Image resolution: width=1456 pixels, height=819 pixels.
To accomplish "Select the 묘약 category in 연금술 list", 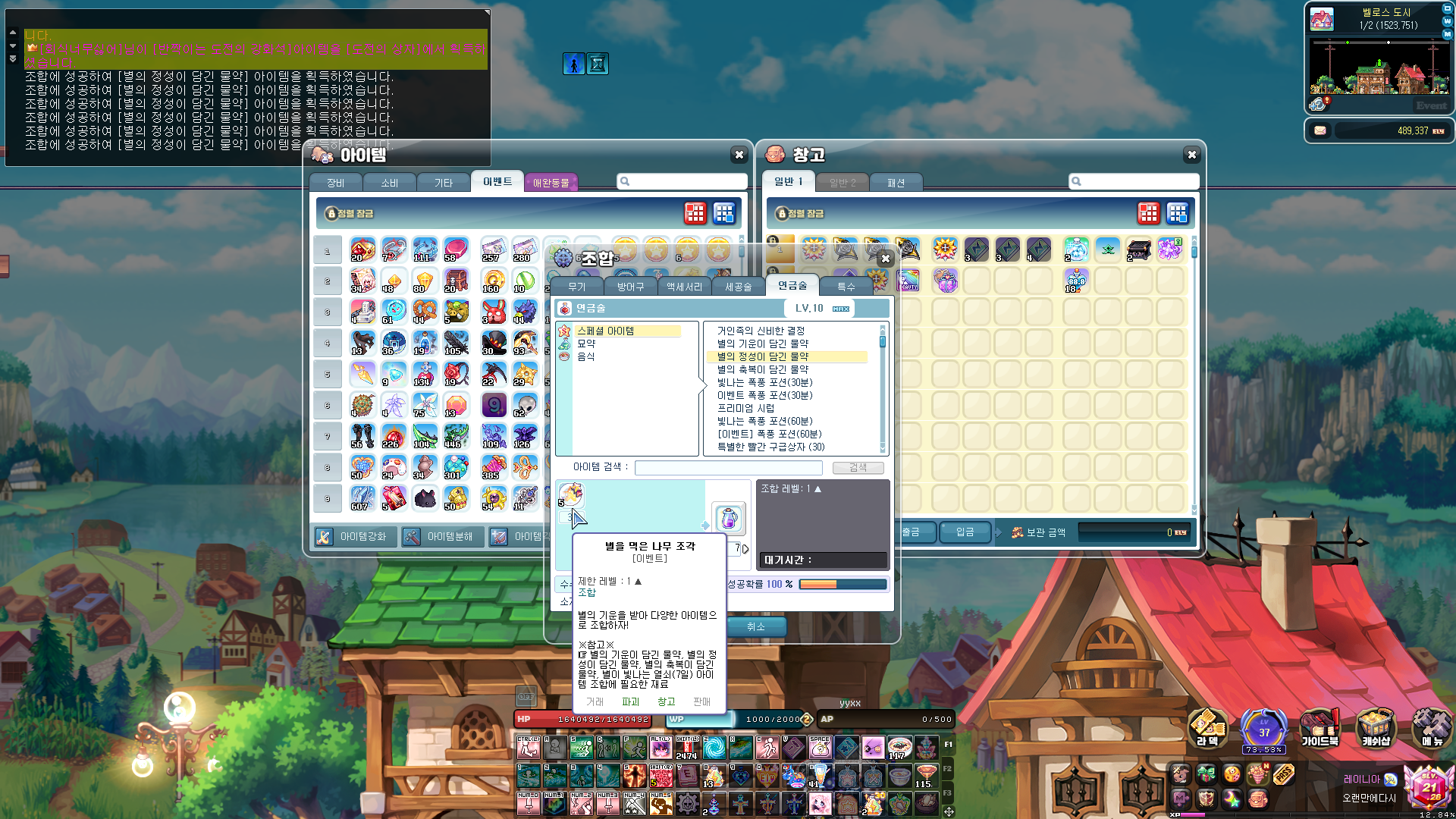I will pos(586,344).
